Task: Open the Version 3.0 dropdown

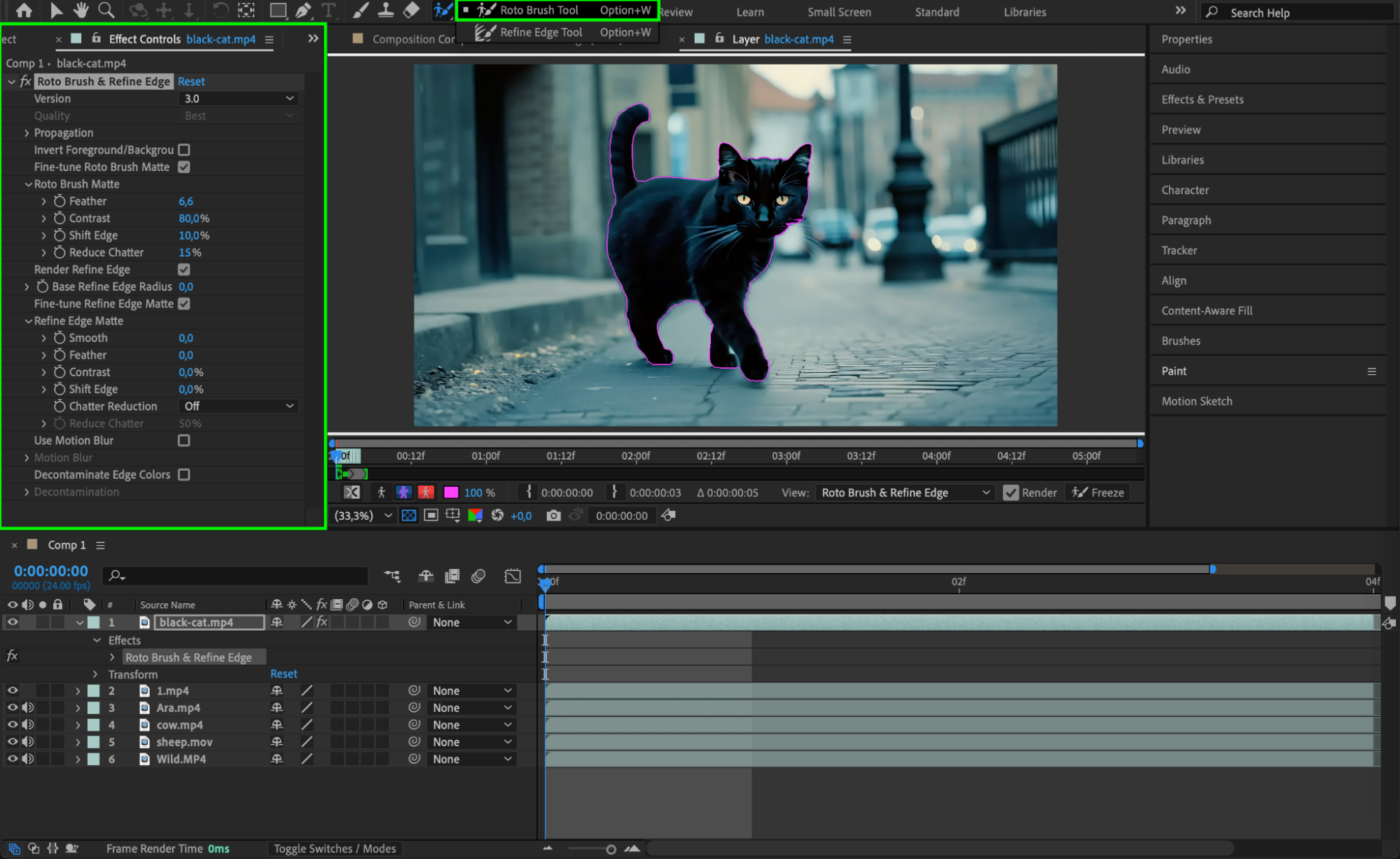Action: tap(239, 99)
